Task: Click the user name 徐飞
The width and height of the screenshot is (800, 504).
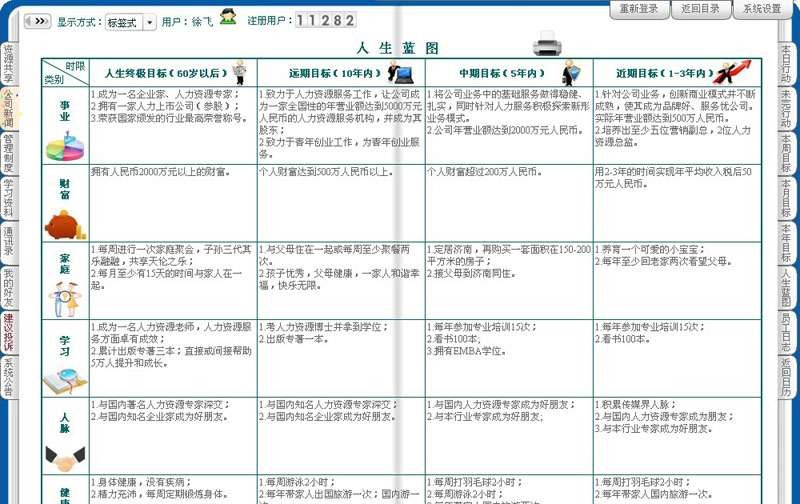Action: tap(202, 22)
